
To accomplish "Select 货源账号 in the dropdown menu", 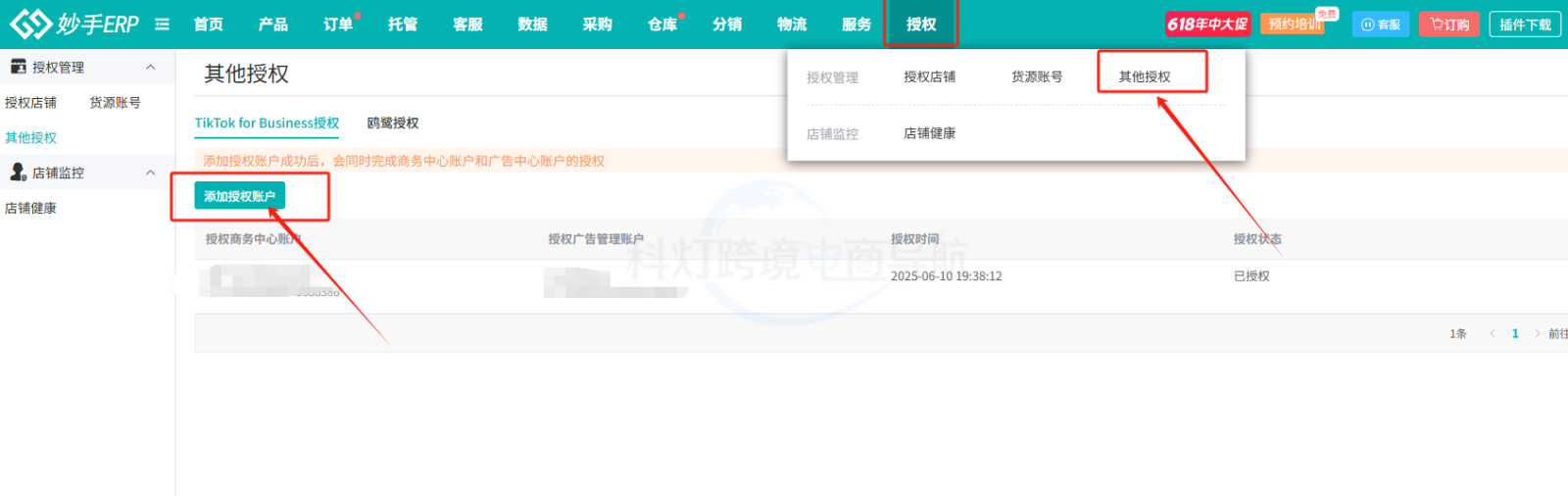I will [1037, 76].
